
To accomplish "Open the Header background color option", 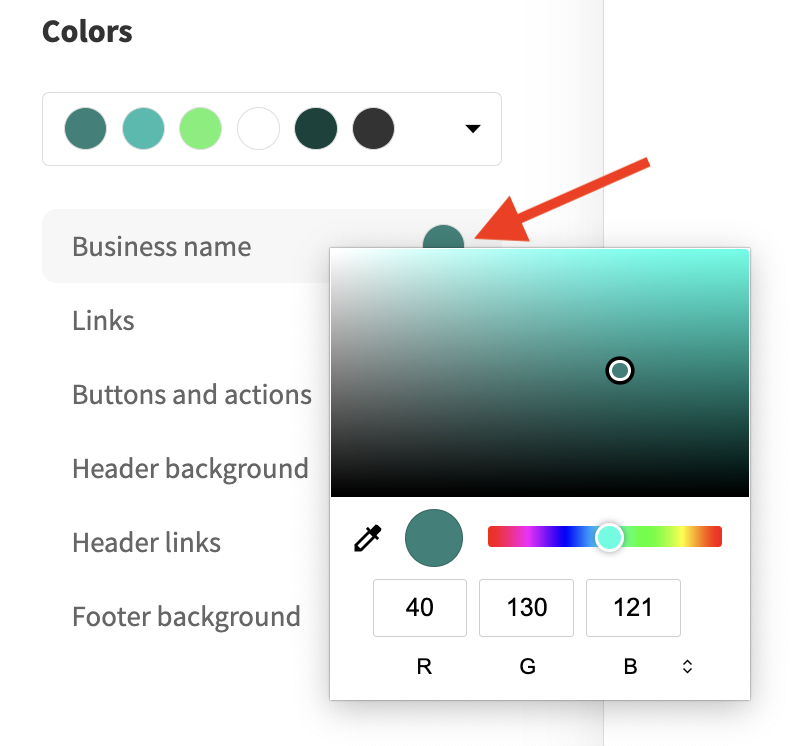I will [x=190, y=468].
